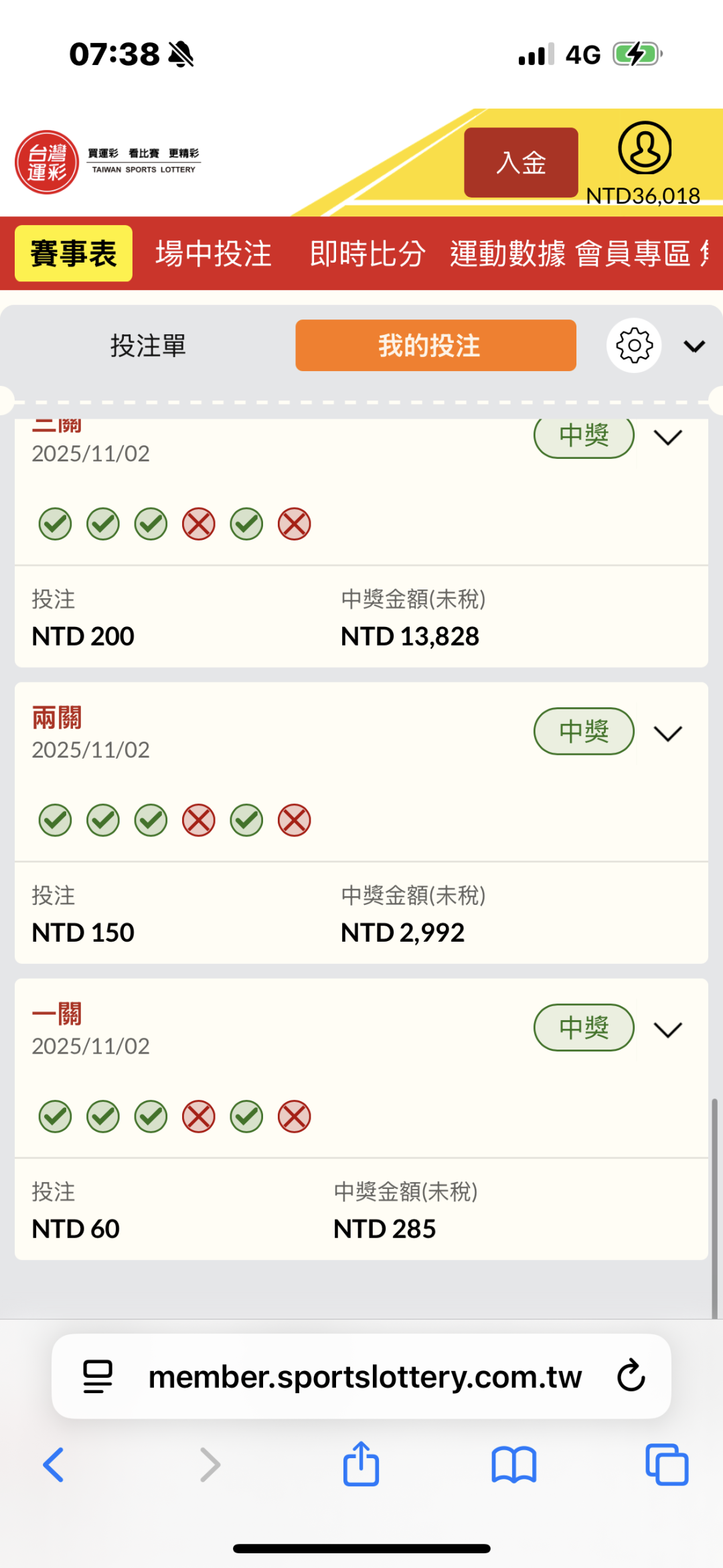Go to 即時比分 live scores
The width and height of the screenshot is (723, 1568).
pyautogui.click(x=368, y=254)
